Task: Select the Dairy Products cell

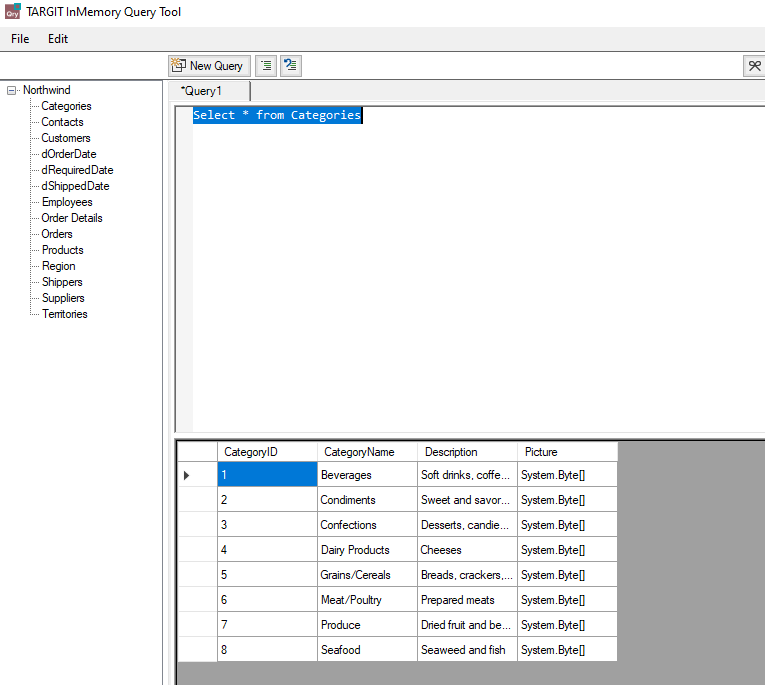Action: tap(367, 550)
